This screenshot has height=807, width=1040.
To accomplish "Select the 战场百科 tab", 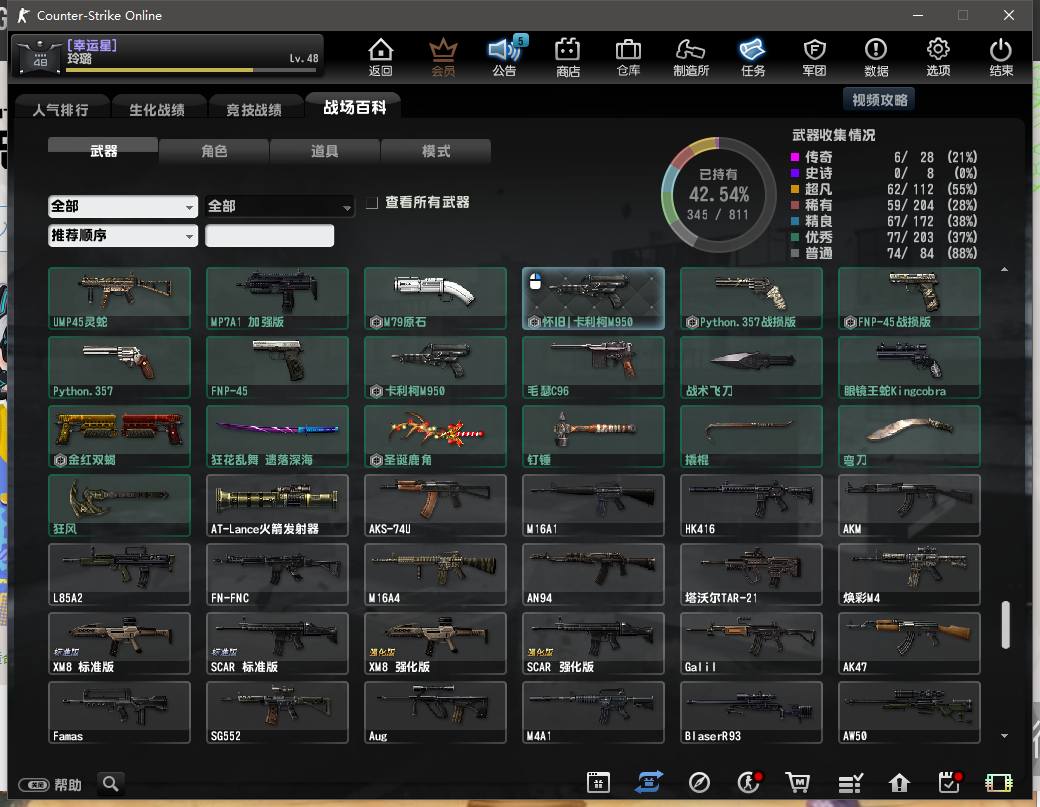I will tap(354, 107).
